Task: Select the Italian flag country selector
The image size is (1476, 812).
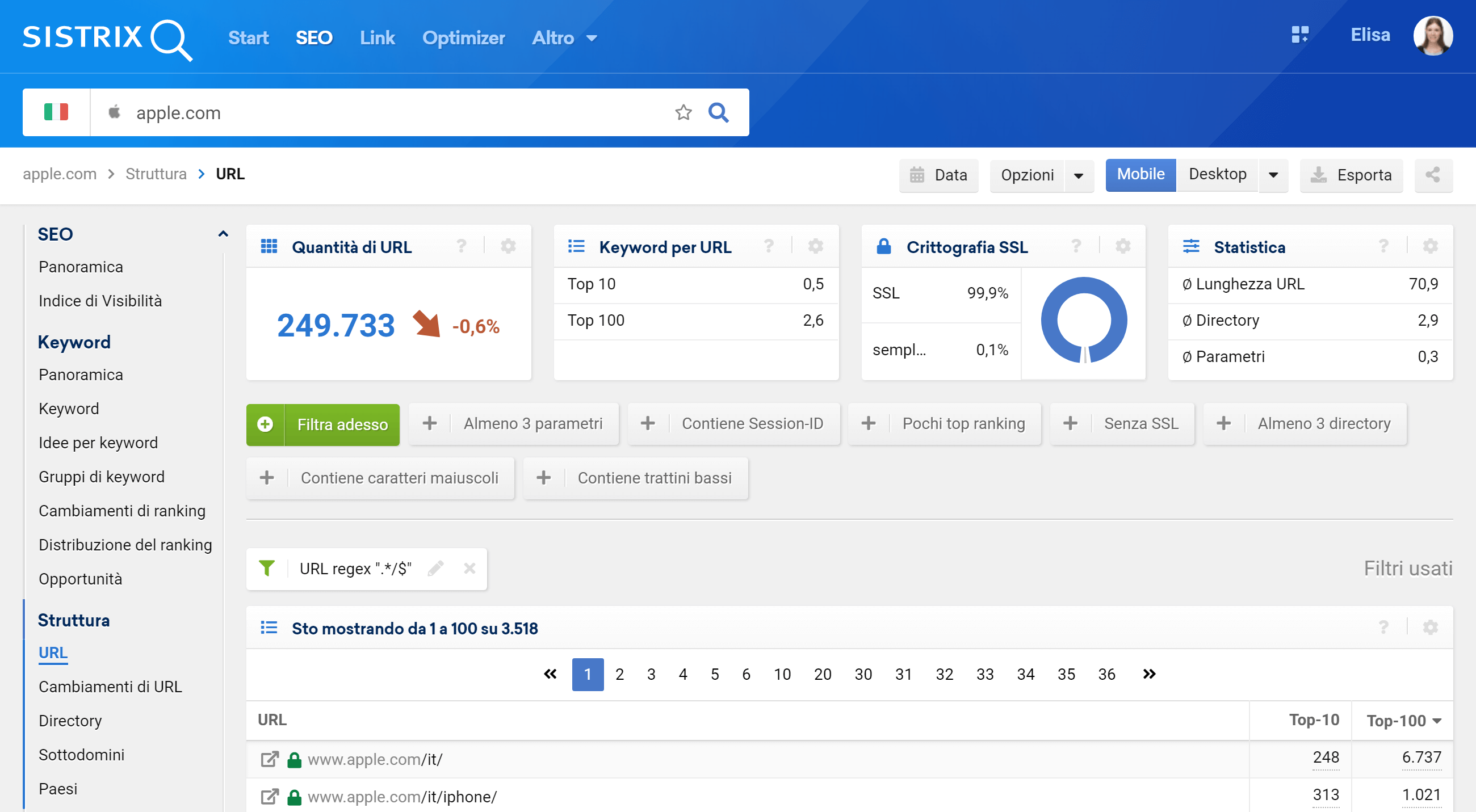Action: 56,112
